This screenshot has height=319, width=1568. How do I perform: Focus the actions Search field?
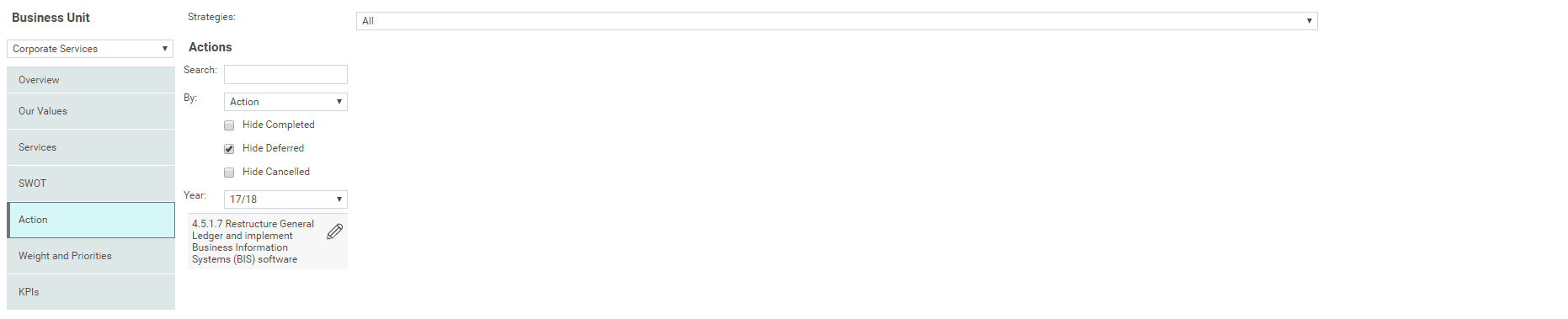pos(285,75)
